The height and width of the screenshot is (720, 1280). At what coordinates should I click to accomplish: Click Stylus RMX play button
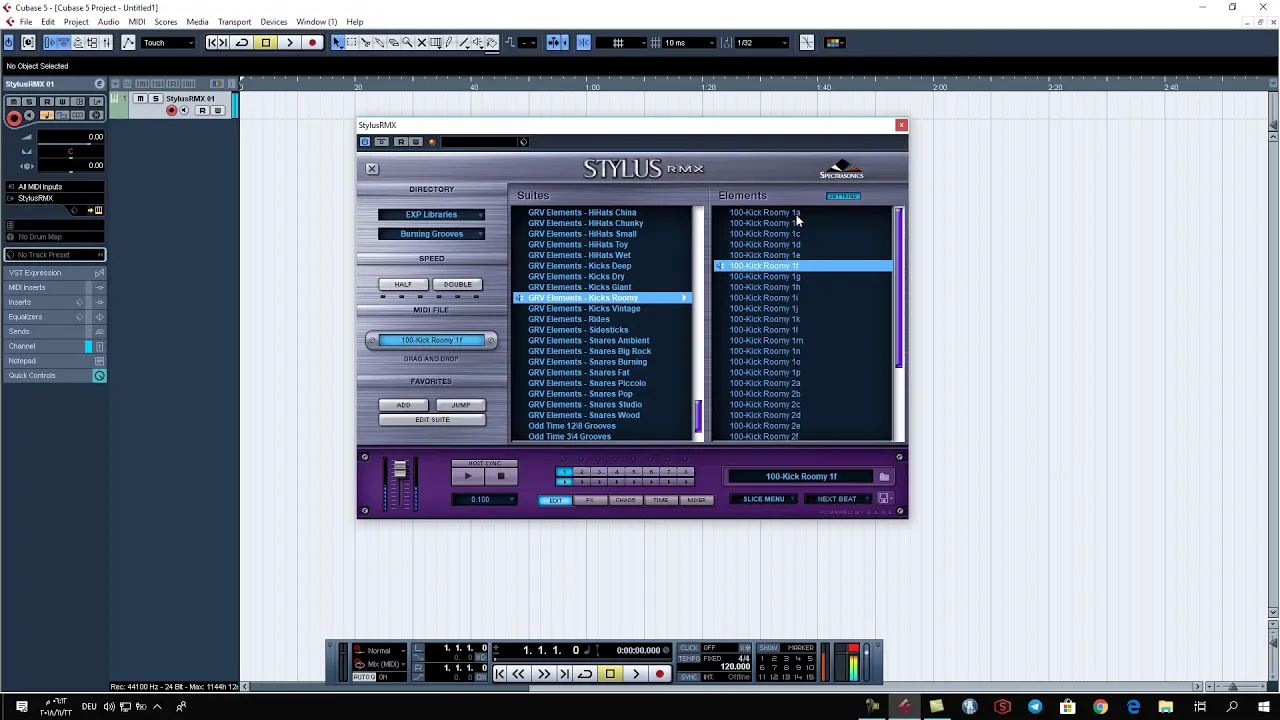467,478
